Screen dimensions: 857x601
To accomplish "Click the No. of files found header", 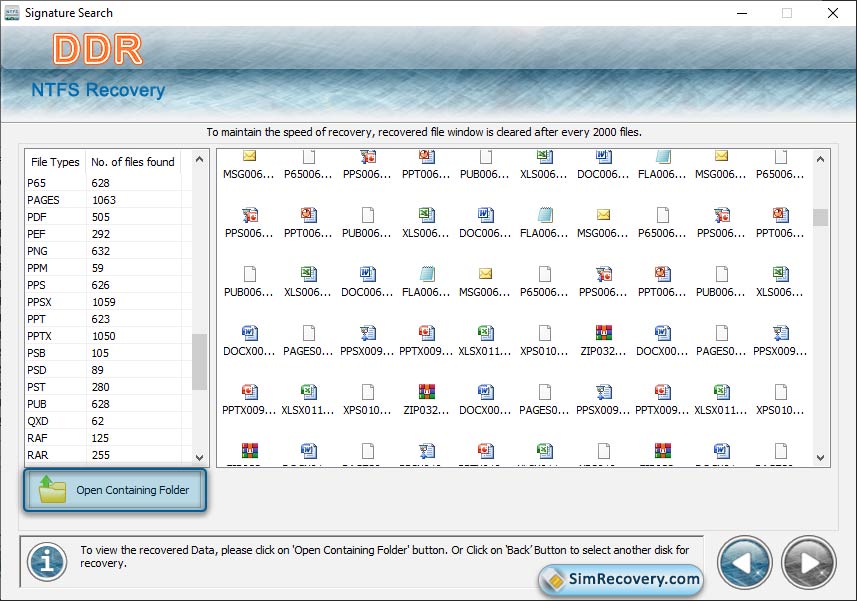I will coord(133,162).
